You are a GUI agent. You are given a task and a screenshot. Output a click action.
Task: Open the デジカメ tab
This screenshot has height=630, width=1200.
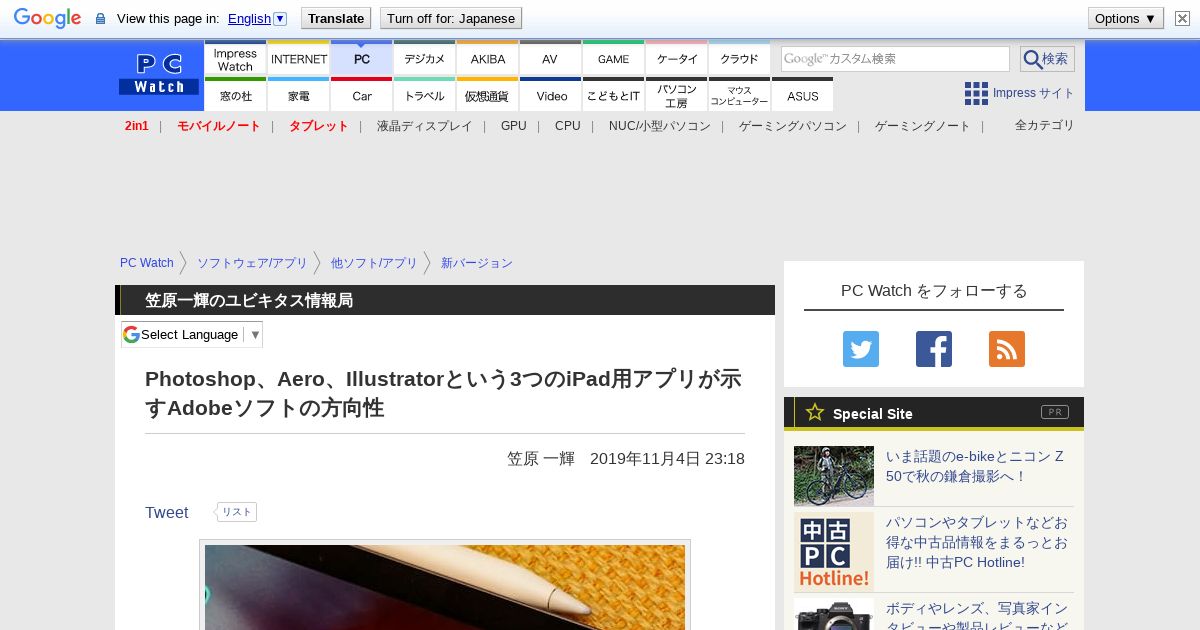pos(424,58)
